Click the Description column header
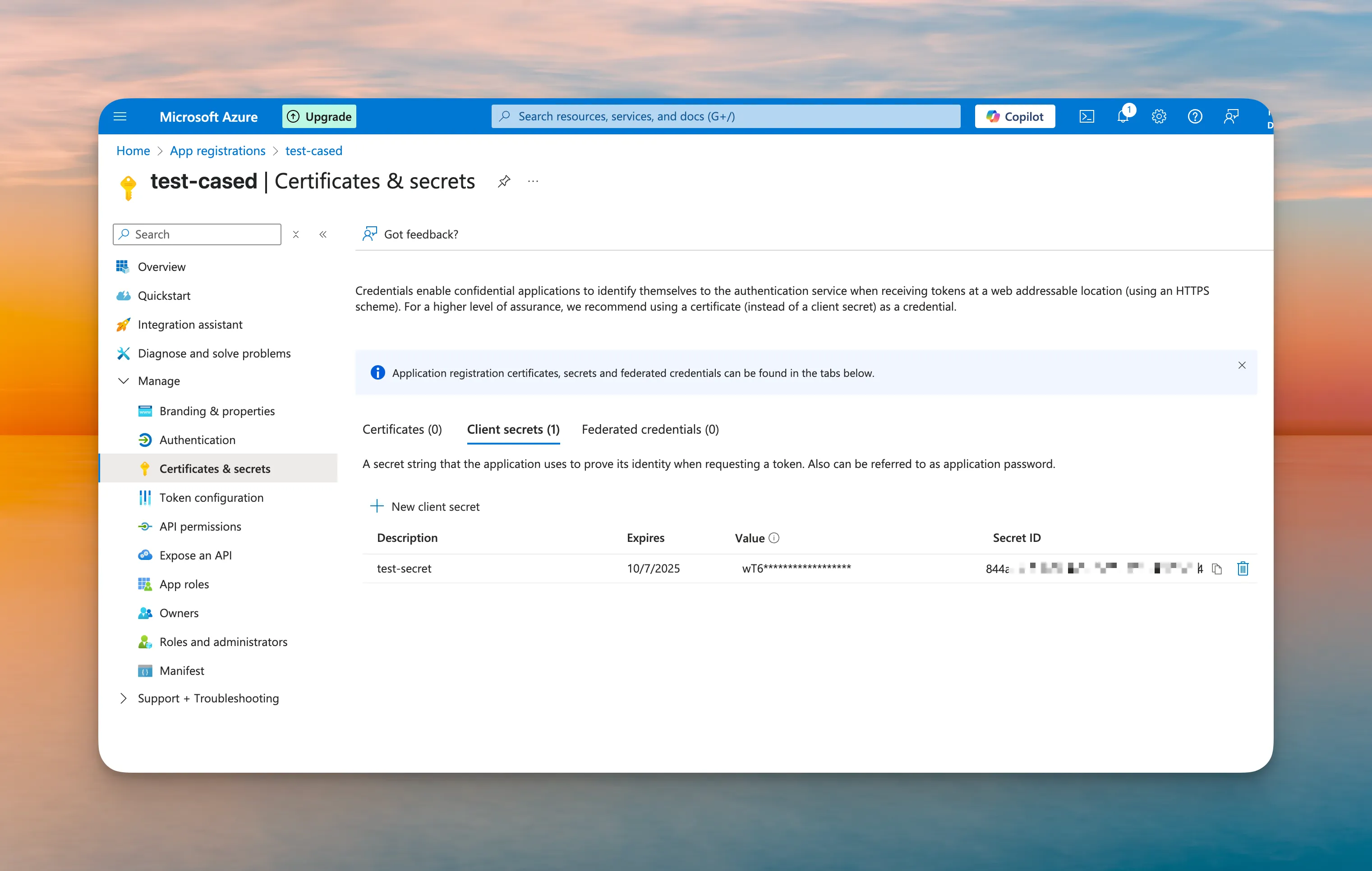This screenshot has width=1372, height=871. pos(407,537)
